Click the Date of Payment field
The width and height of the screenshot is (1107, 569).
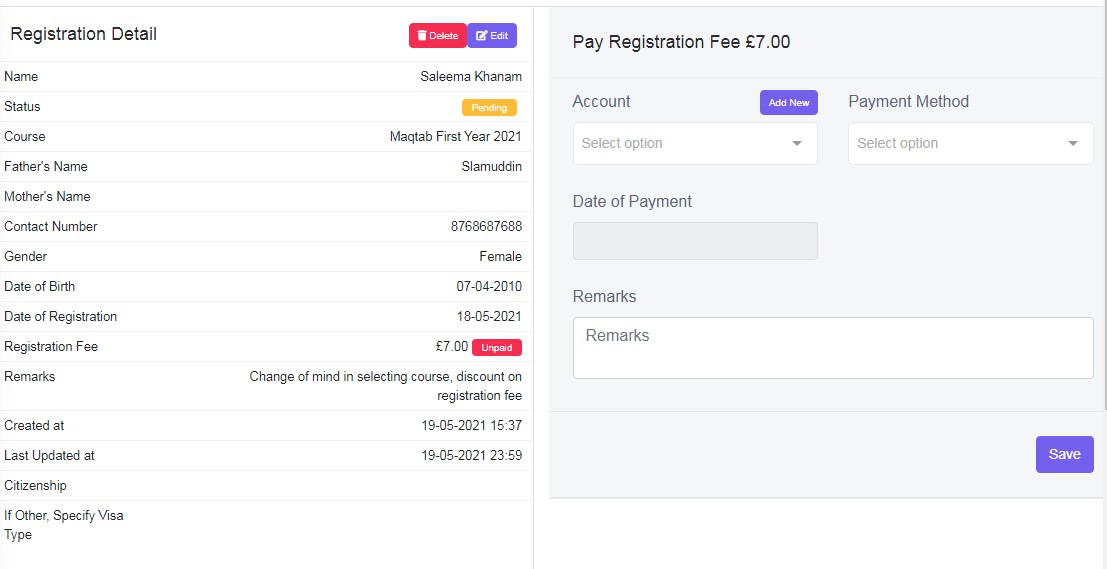[x=695, y=241]
